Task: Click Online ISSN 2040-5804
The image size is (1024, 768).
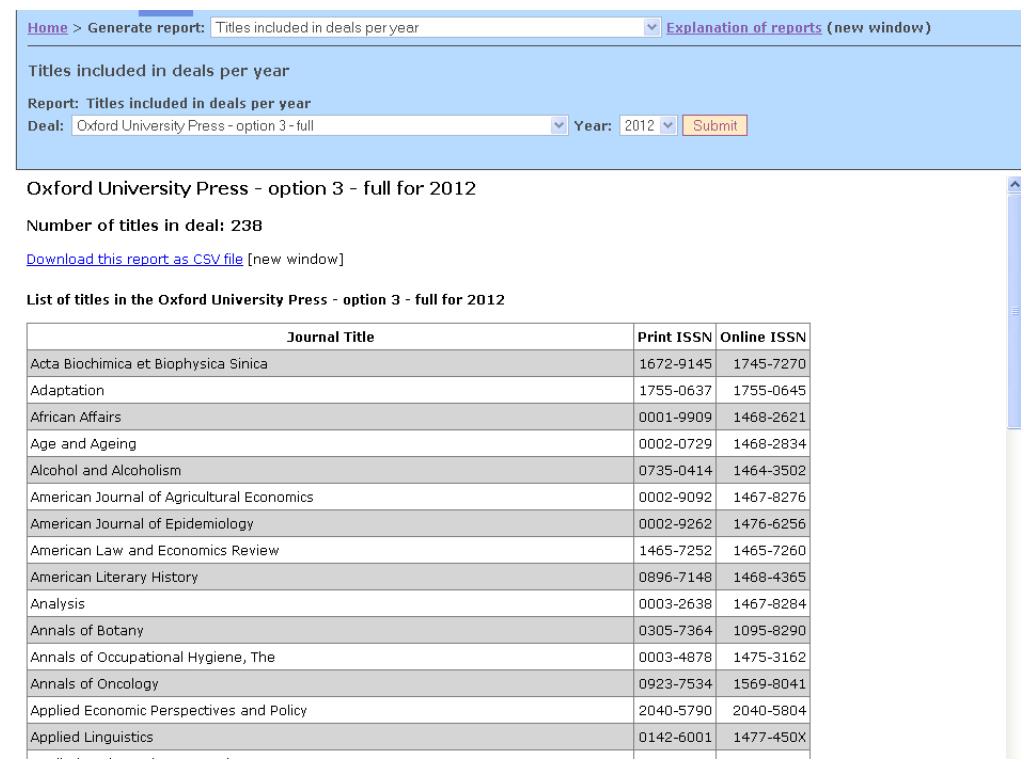Action: tap(769, 711)
